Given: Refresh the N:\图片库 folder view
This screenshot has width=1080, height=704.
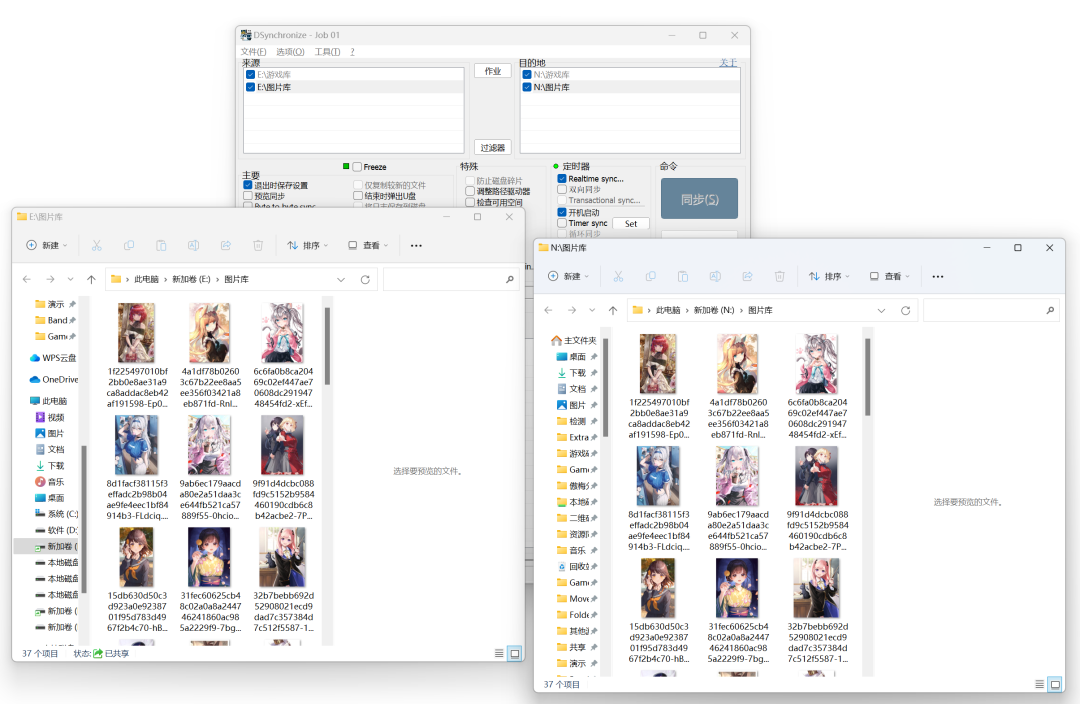Looking at the screenshot, I should 906,310.
